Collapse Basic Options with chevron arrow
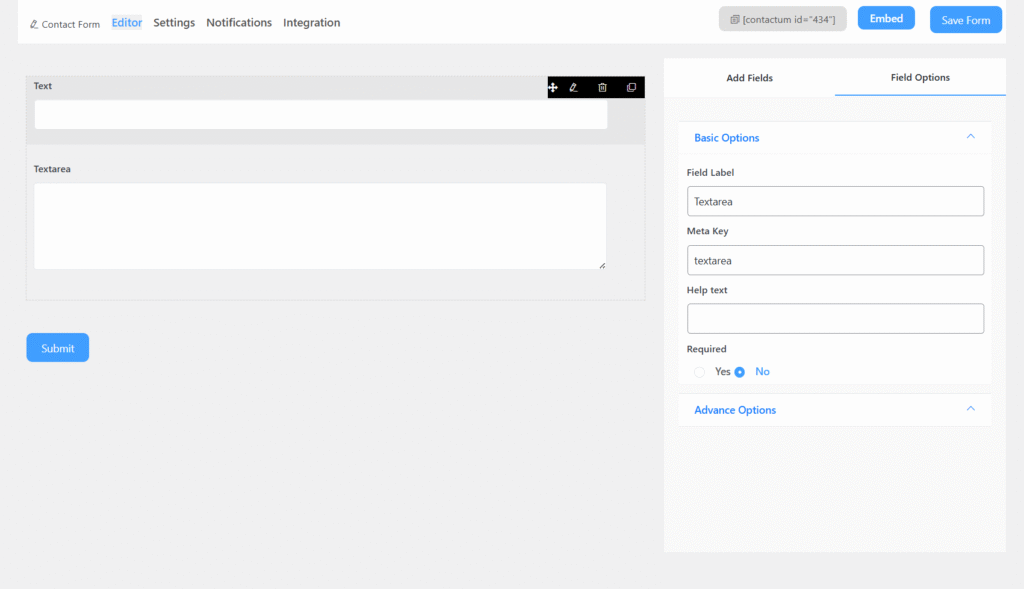 tap(970, 137)
